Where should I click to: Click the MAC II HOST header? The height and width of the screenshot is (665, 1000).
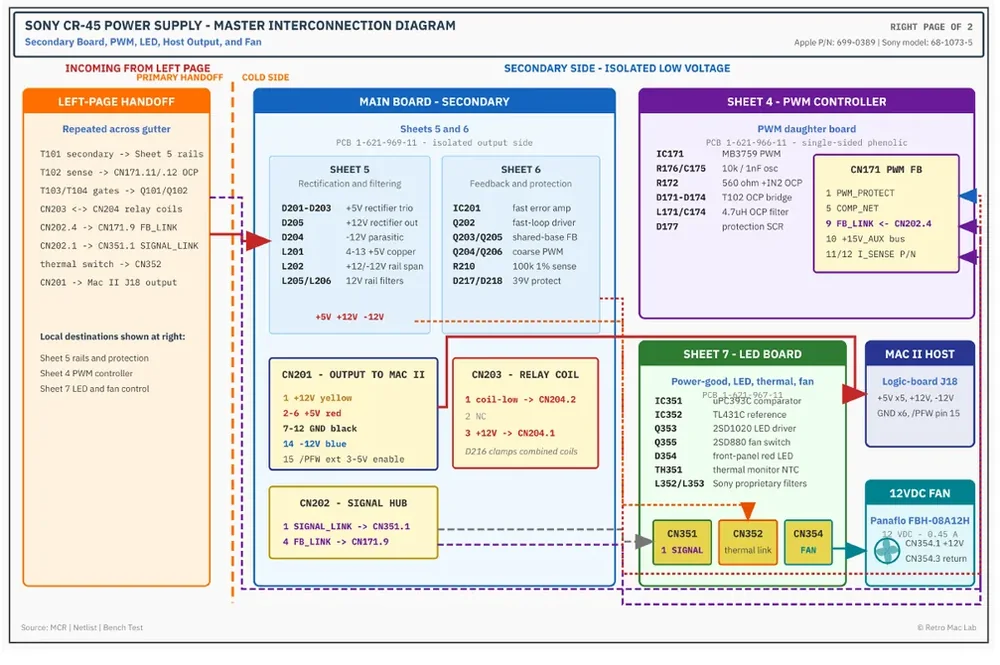point(920,354)
